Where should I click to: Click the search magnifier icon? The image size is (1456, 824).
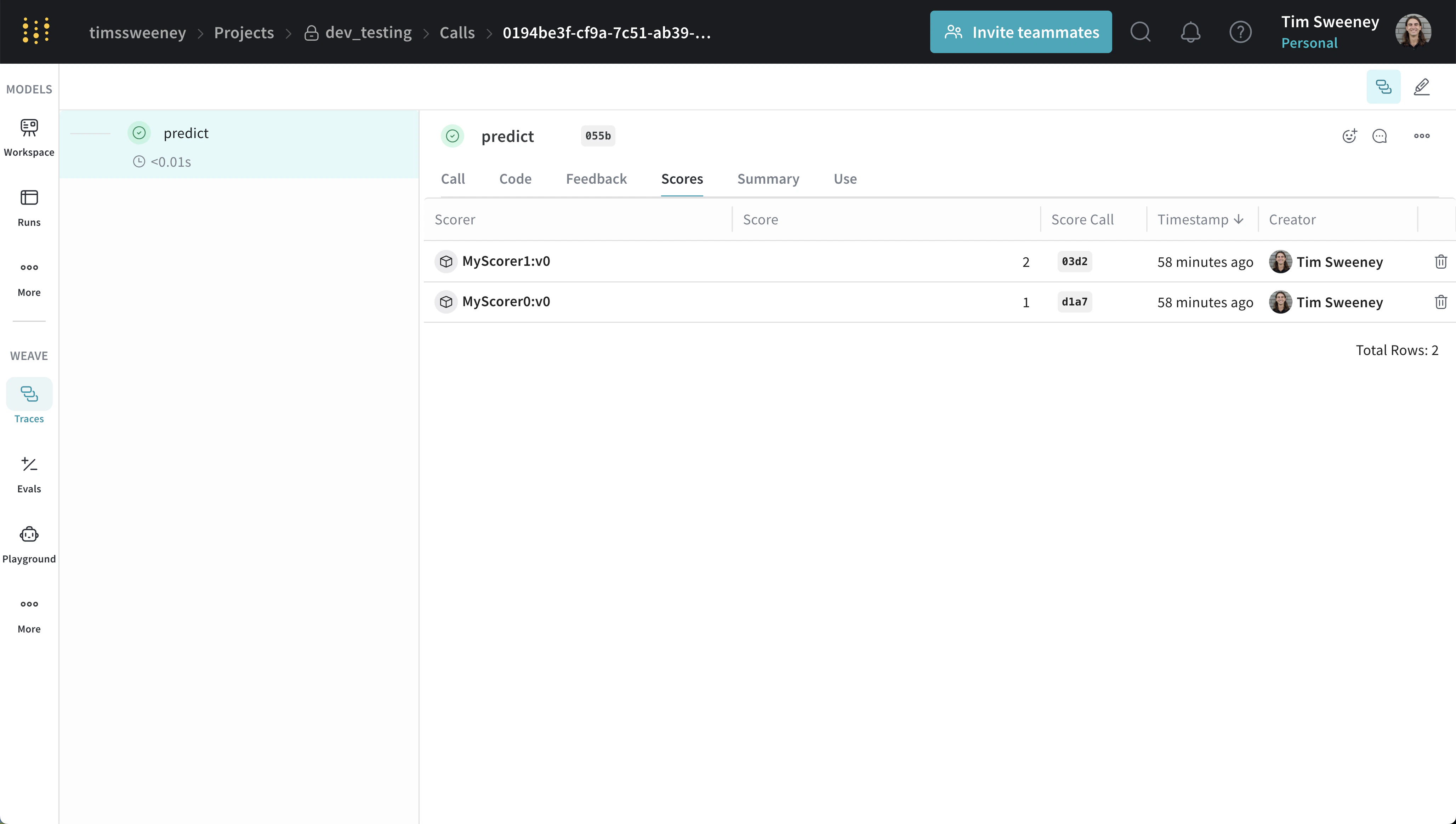[1140, 32]
